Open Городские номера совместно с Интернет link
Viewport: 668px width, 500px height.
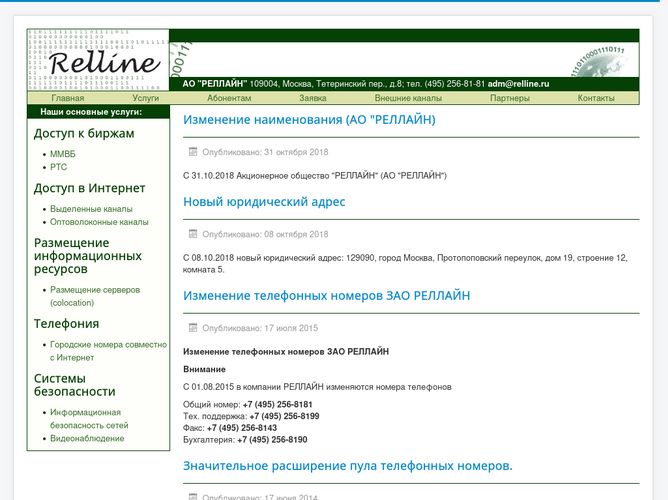(108, 351)
